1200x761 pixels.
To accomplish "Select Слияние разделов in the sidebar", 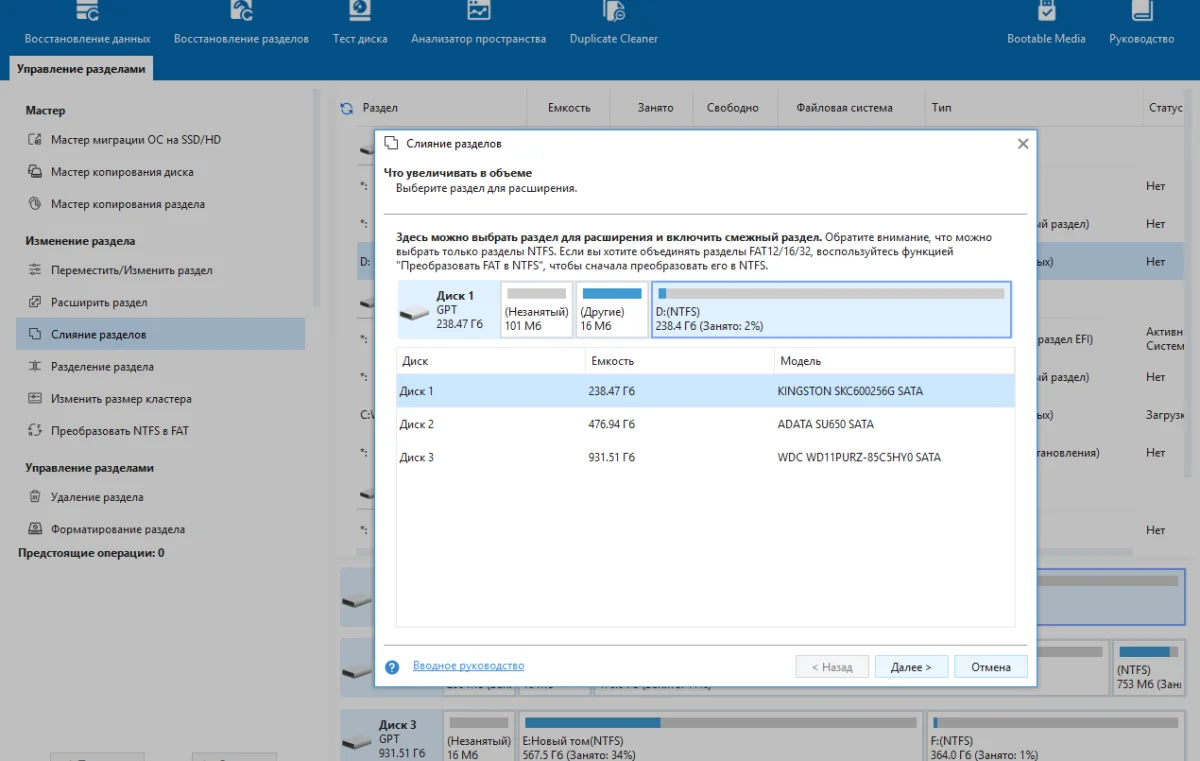I will [98, 334].
